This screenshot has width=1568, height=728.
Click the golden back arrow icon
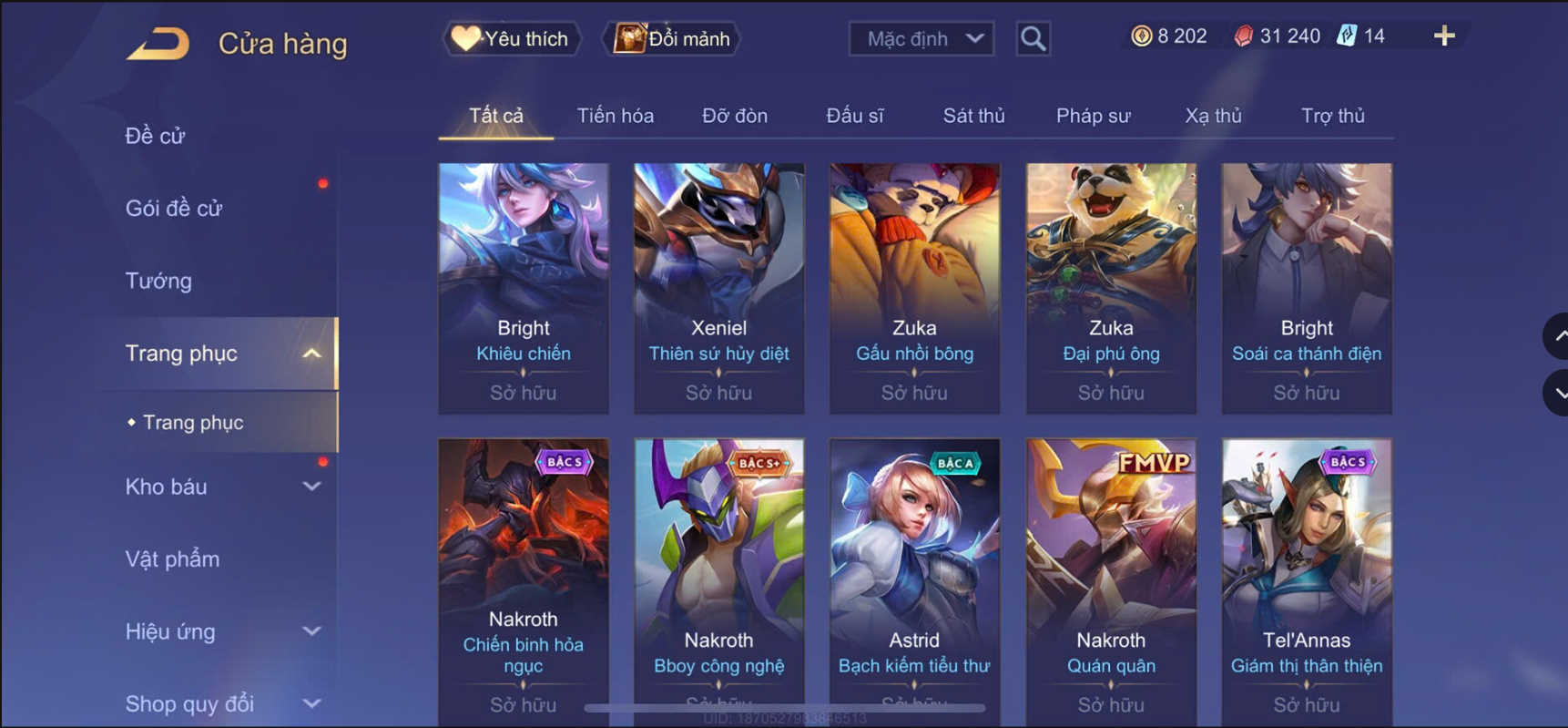[158, 43]
